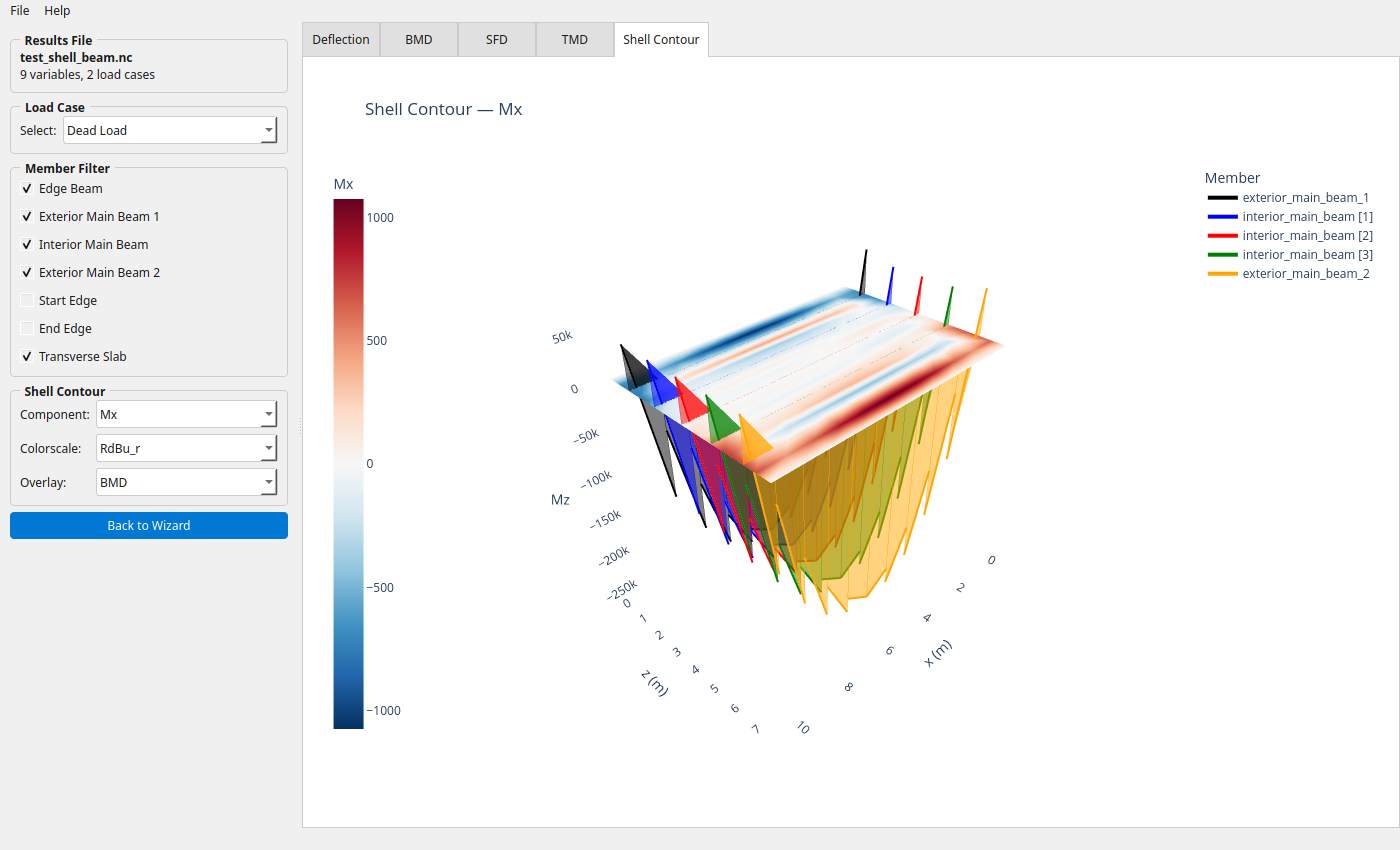
Task: Switch to the Deflection tab
Action: (341, 40)
